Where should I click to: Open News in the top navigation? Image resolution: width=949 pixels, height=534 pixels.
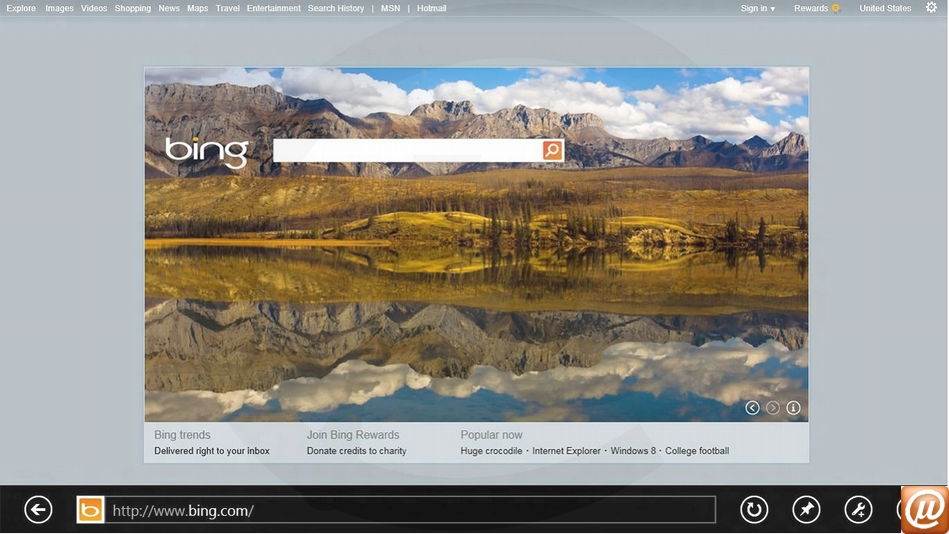(x=169, y=8)
